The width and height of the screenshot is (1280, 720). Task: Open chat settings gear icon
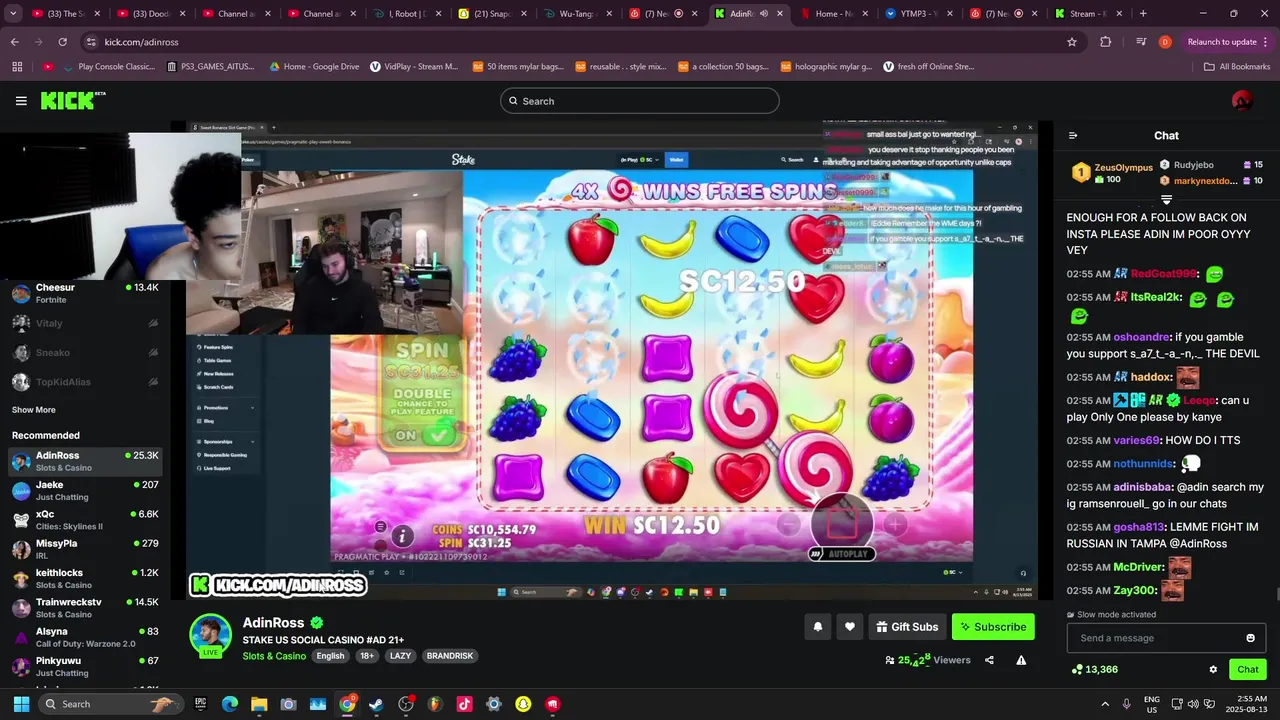[1213, 669]
